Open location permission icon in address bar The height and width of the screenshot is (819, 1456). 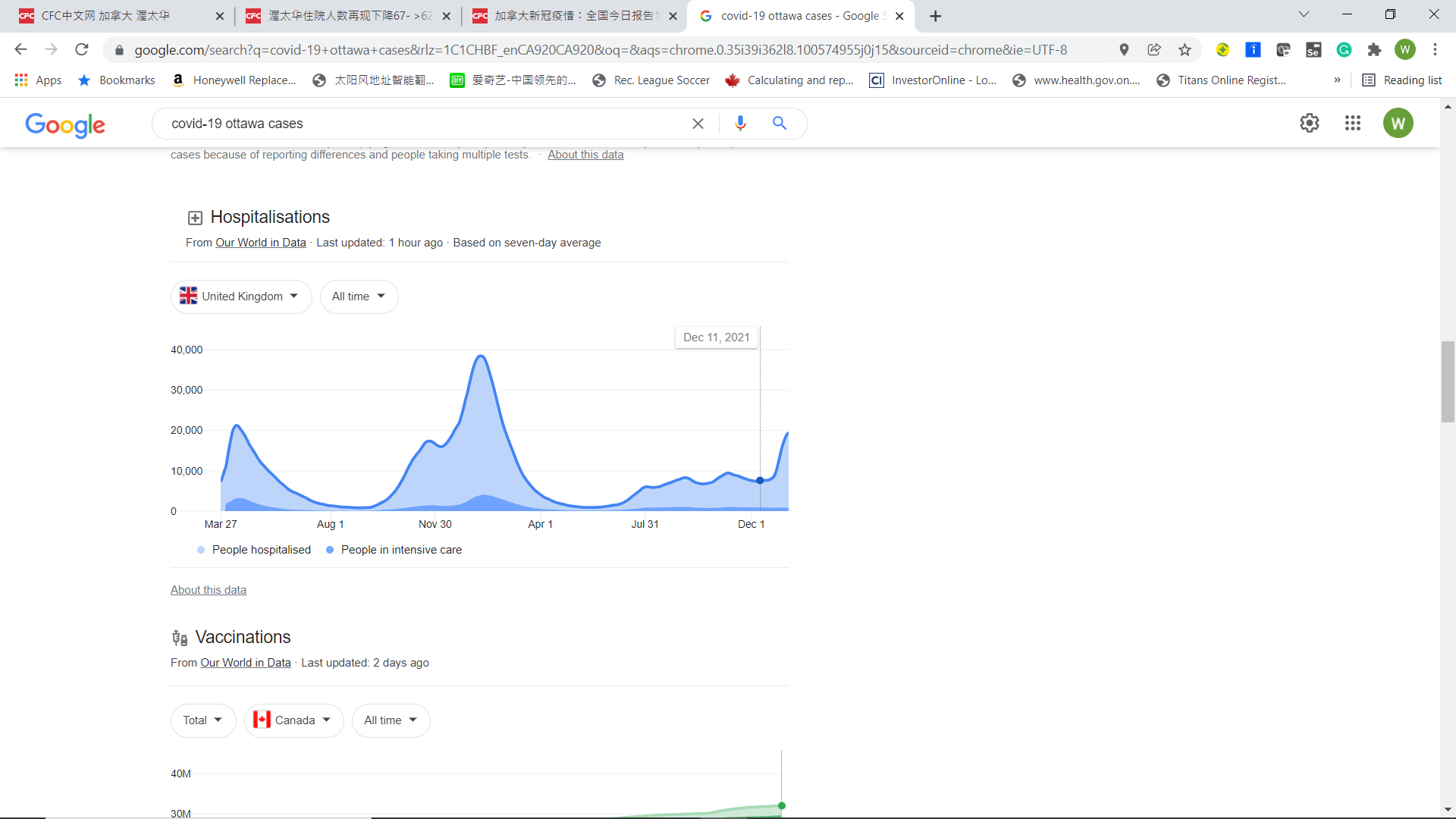tap(1124, 49)
